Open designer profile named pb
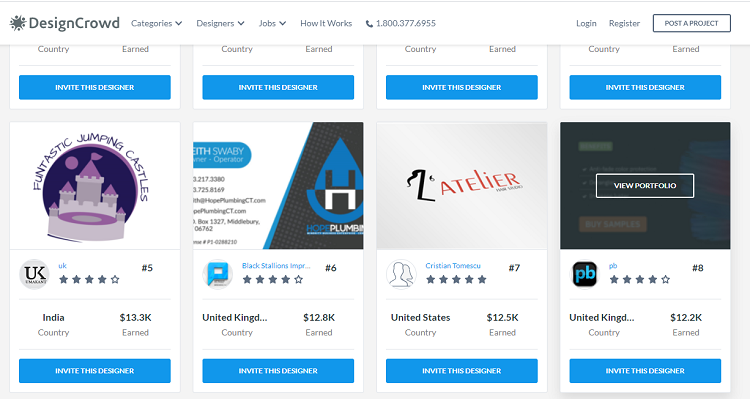Screen dimensions: 750x399 613,266
